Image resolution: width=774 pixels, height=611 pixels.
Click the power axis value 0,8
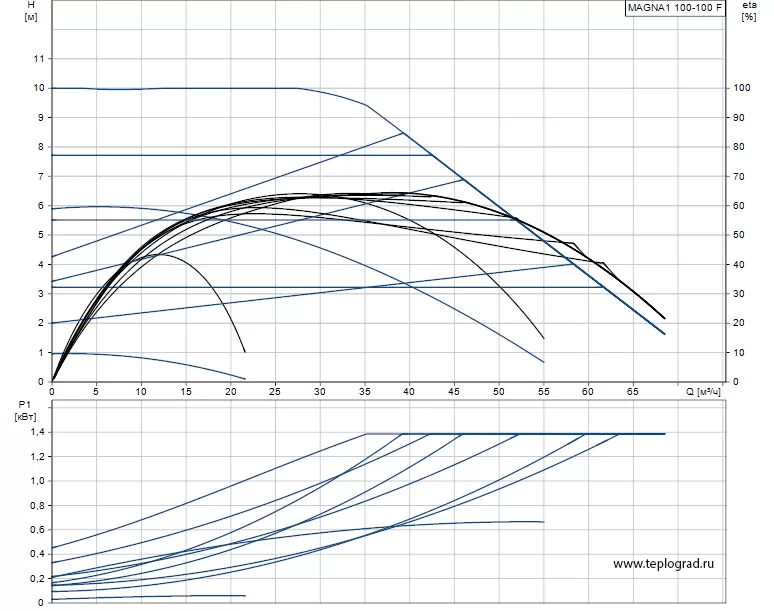(38, 505)
